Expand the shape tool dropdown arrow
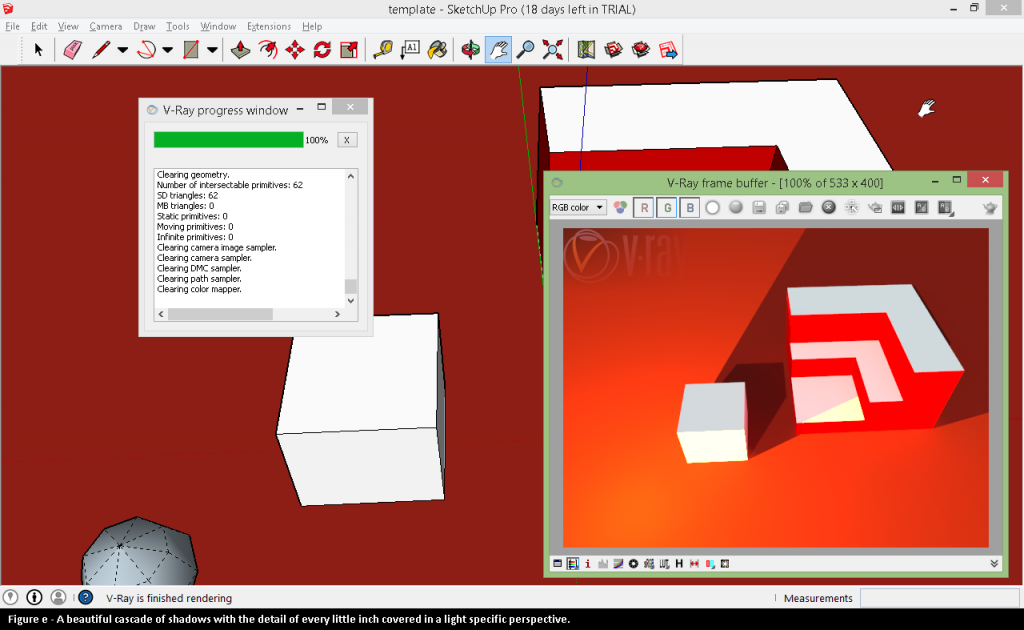1024x630 pixels. 211,49
